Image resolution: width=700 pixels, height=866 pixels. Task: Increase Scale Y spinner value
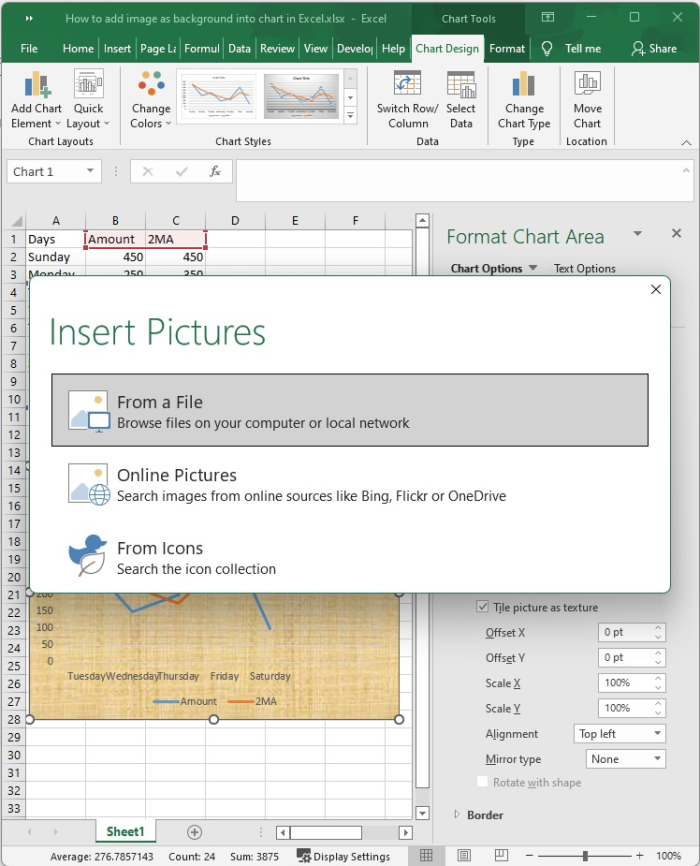(658, 704)
